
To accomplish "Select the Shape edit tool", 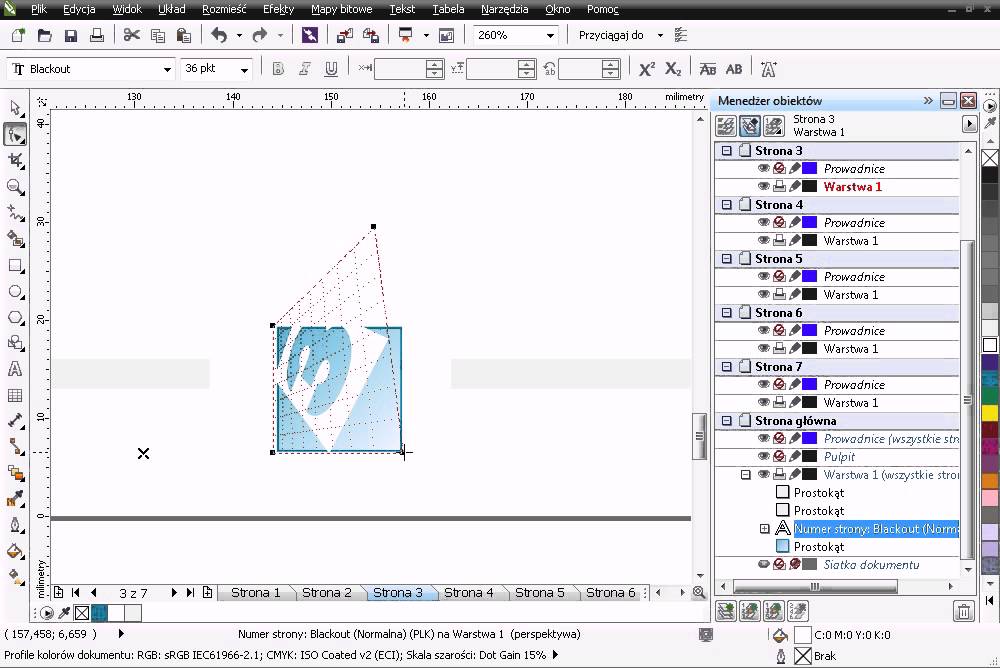I will click(15, 135).
